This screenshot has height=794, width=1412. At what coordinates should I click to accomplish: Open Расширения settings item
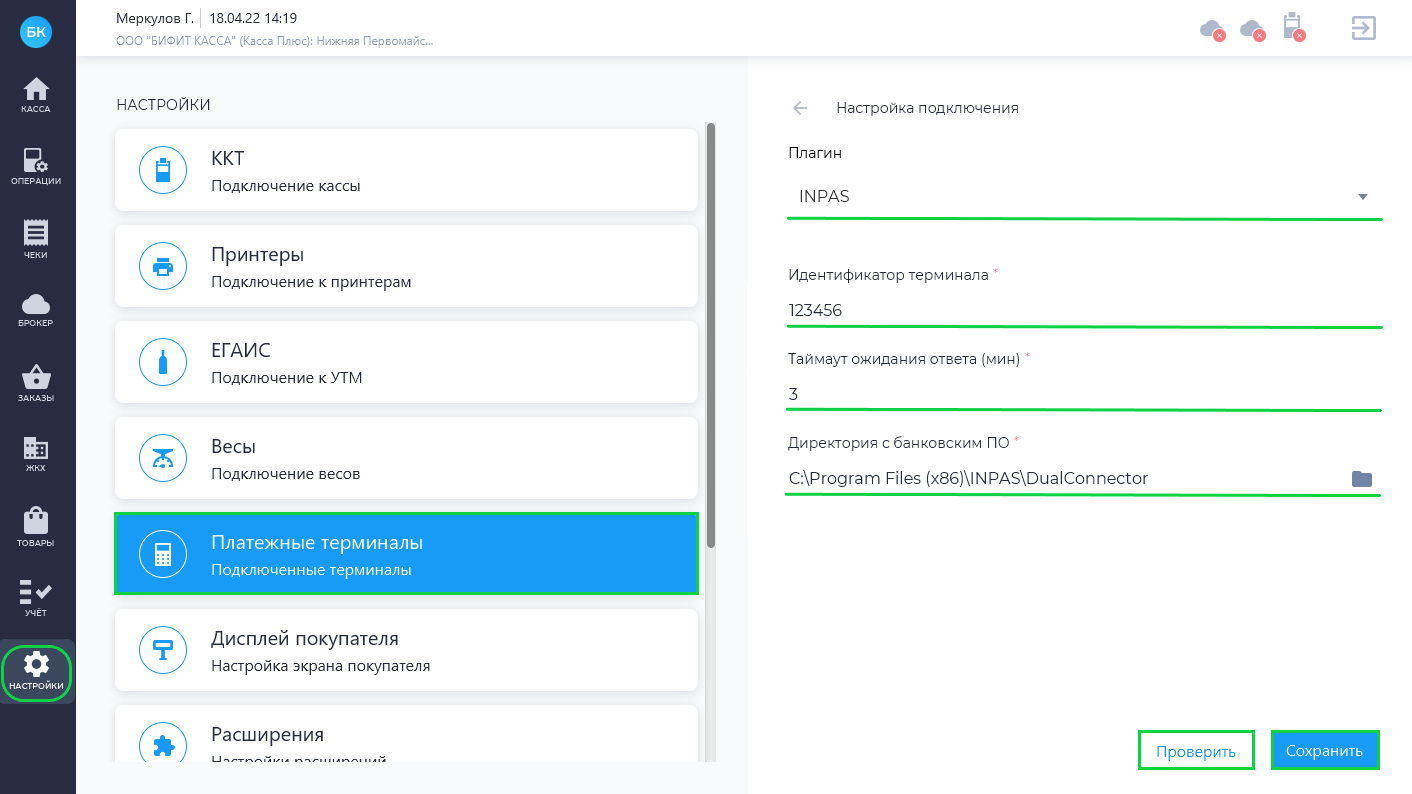pos(406,734)
